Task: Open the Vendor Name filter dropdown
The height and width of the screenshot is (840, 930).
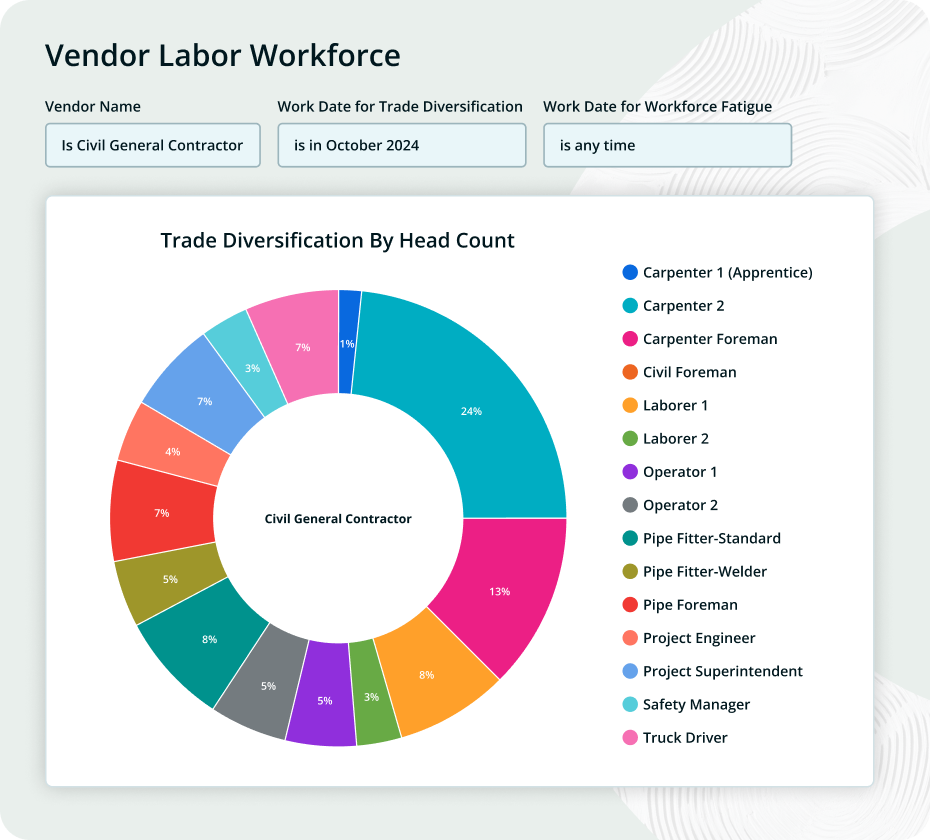Action: [x=152, y=145]
